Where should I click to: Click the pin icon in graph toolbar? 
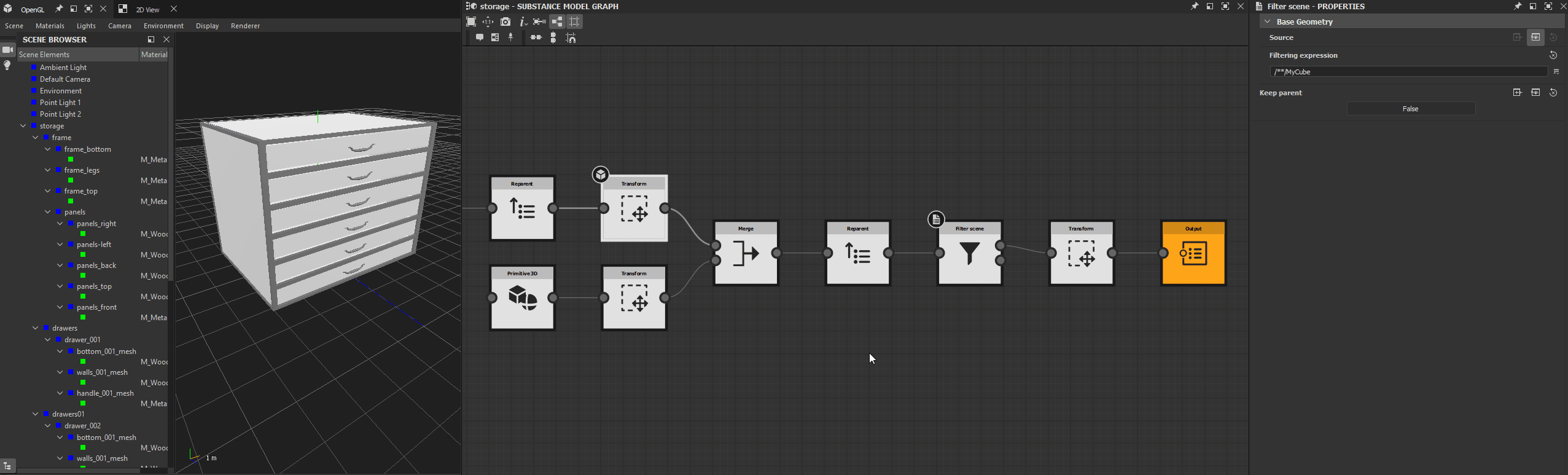511,37
